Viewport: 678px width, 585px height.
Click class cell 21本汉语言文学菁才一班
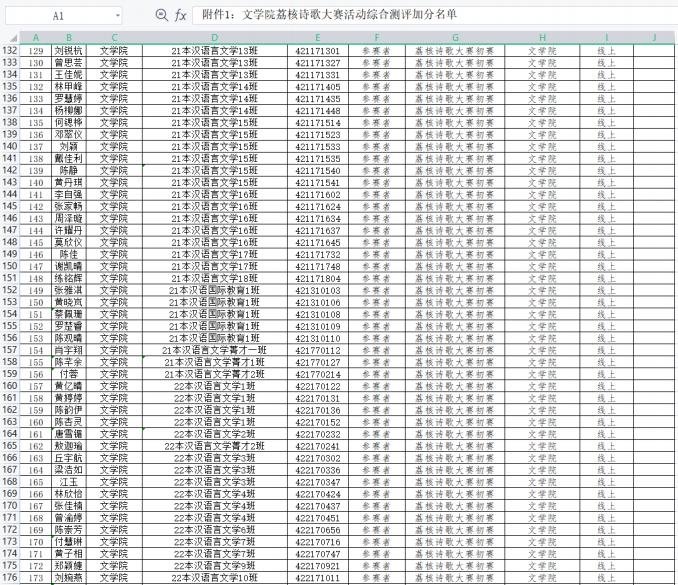(215, 350)
